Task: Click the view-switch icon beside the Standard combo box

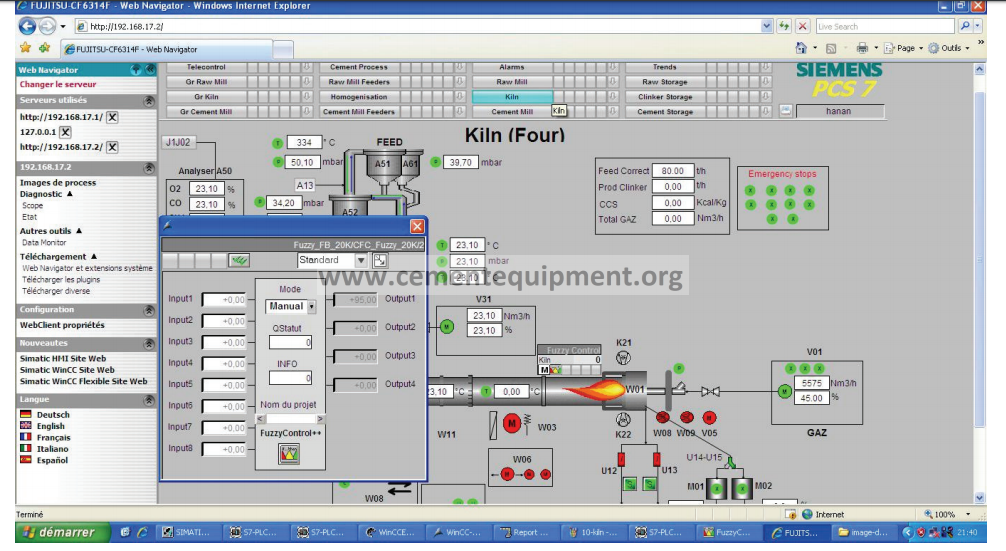Action: [380, 260]
